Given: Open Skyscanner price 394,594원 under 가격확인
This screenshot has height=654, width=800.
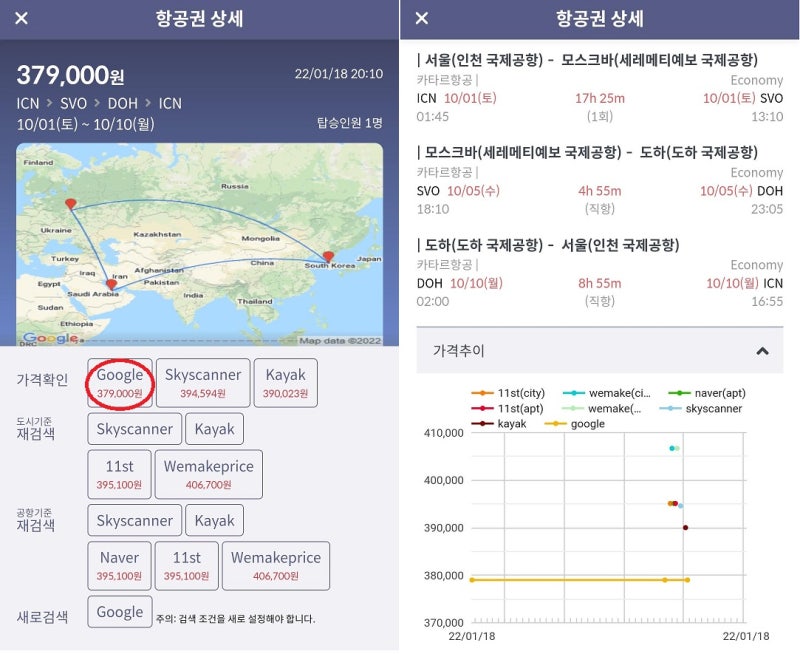Looking at the screenshot, I should pos(202,381).
